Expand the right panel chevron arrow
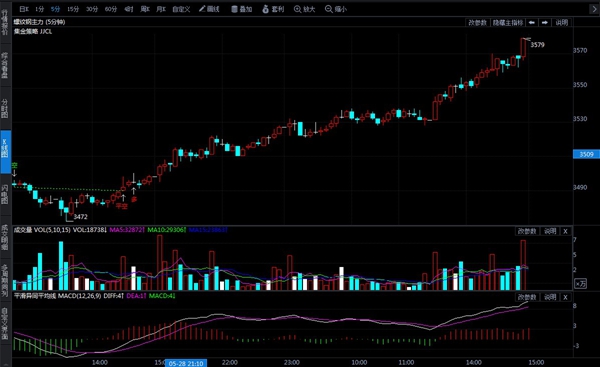Image resolution: width=600 pixels, height=367 pixels. pos(593,9)
